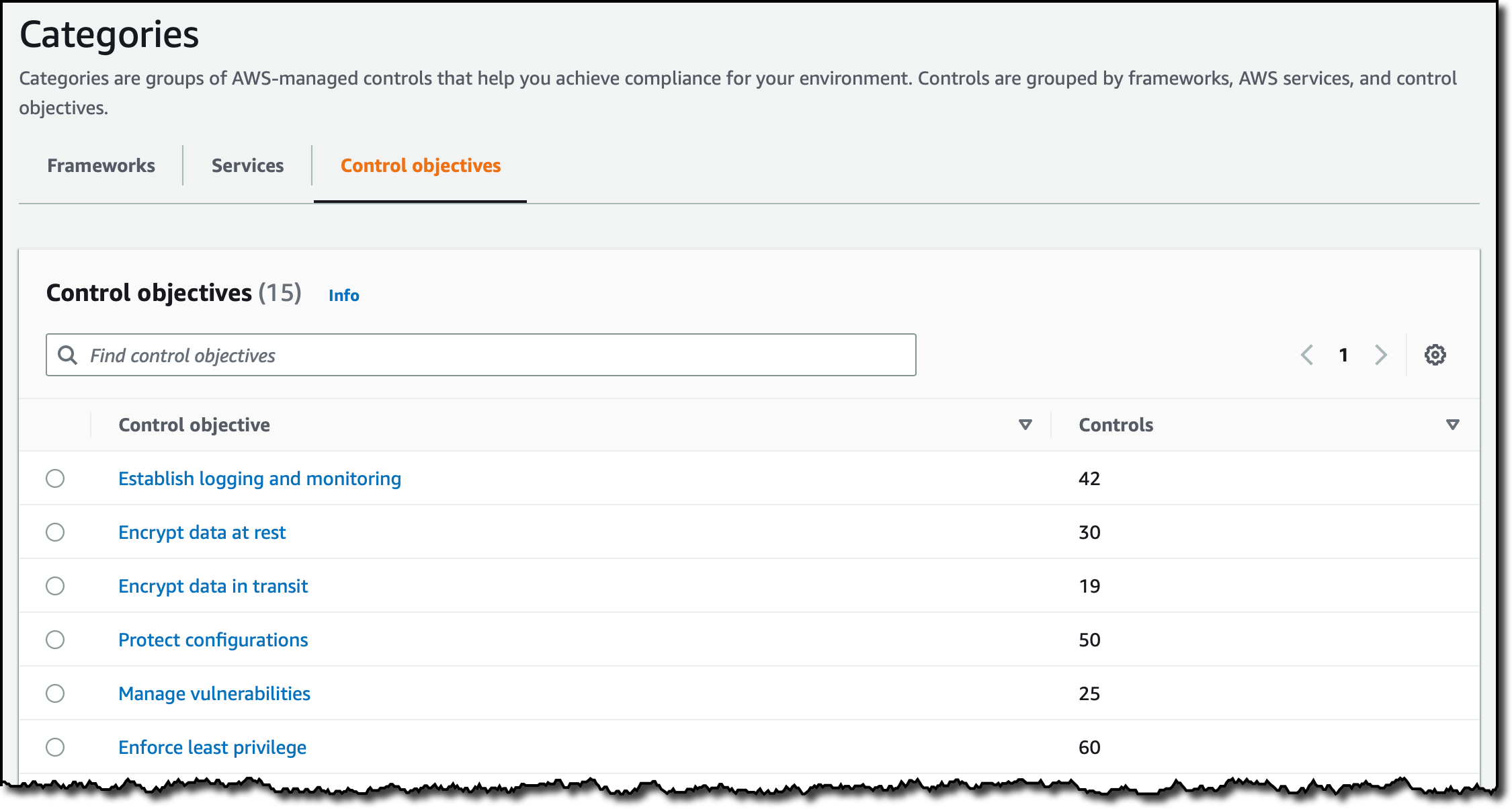Go to previous page of objectives
Viewport: 1512px width, 809px height.
coord(1307,355)
